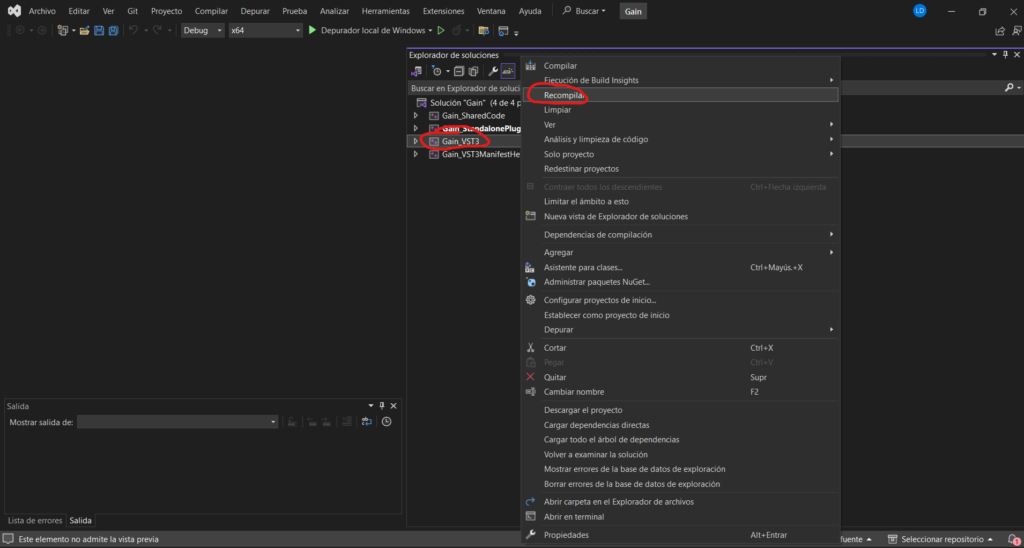This screenshot has width=1024, height=548.
Task: Click the search magnifier in Solution Explorer
Action: (1009, 88)
